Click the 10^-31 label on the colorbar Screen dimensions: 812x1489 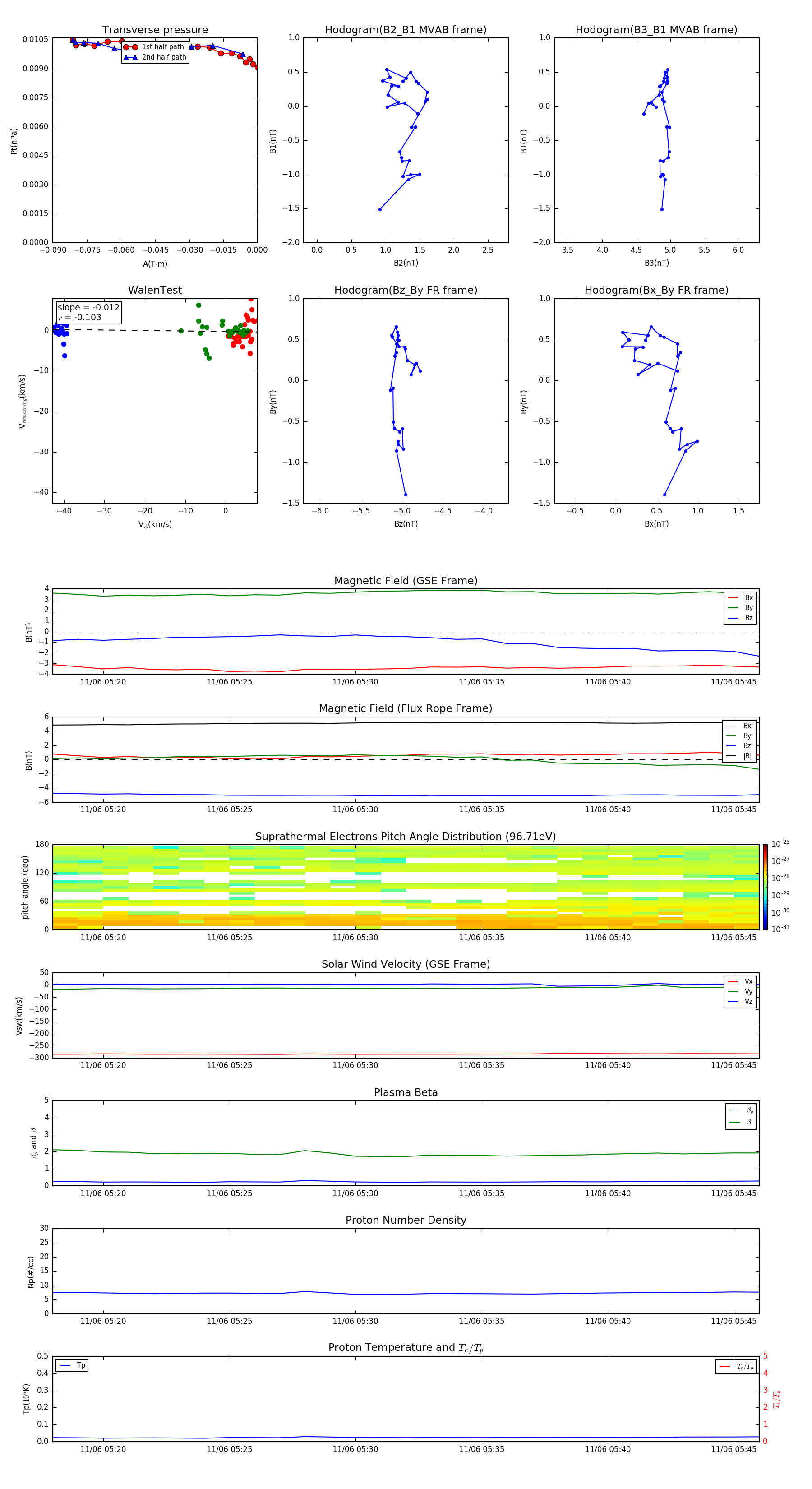point(780,929)
